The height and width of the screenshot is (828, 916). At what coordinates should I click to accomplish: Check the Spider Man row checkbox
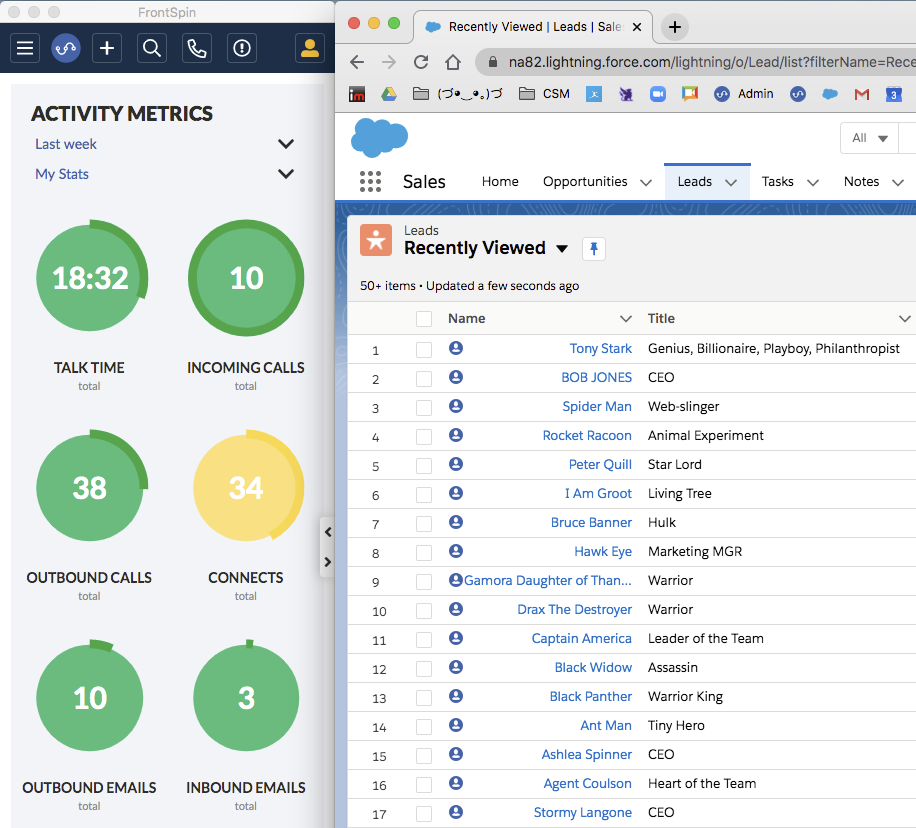[x=424, y=408]
